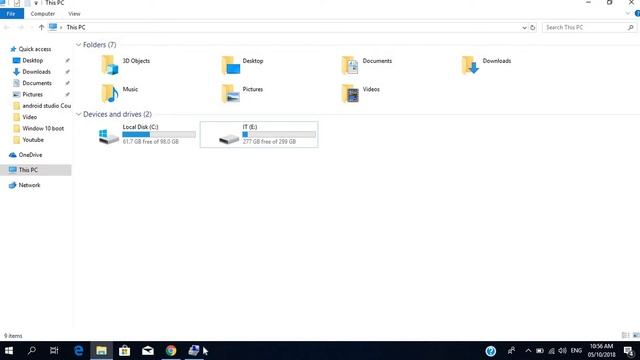Open the View ribbon tab

click(74, 14)
